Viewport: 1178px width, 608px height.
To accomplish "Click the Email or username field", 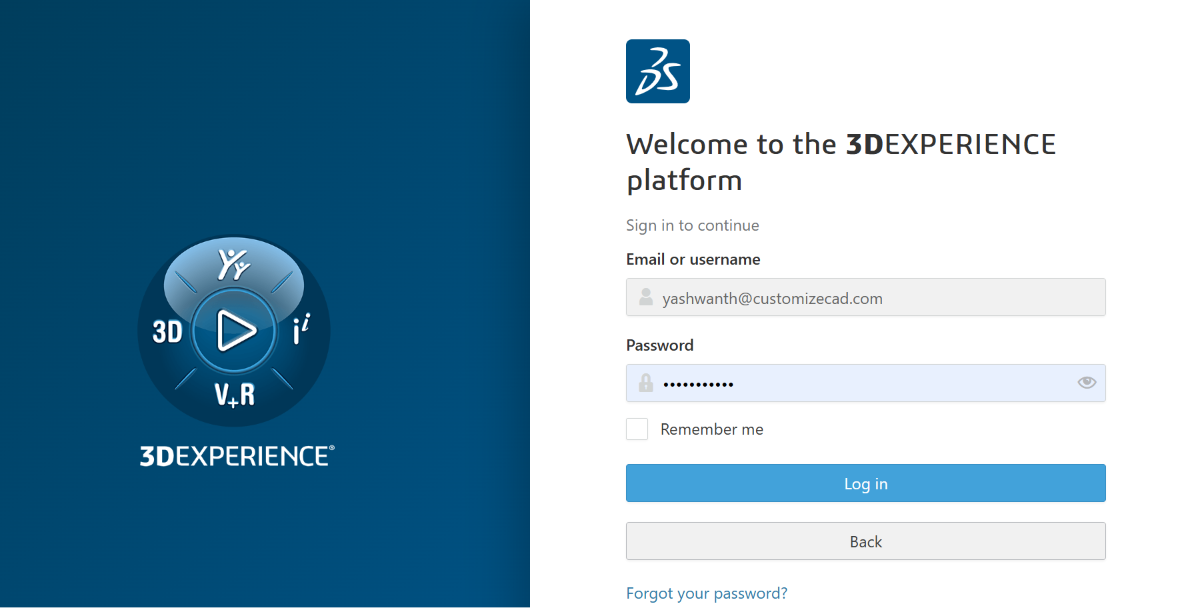I will pos(865,297).
